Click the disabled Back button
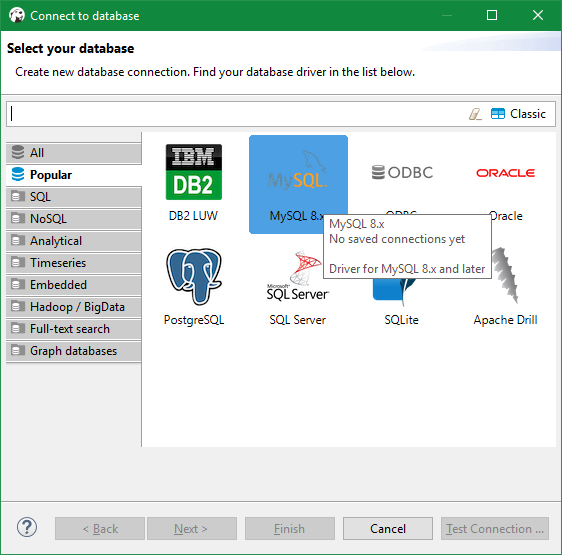The width and height of the screenshot is (562, 555). [100, 528]
